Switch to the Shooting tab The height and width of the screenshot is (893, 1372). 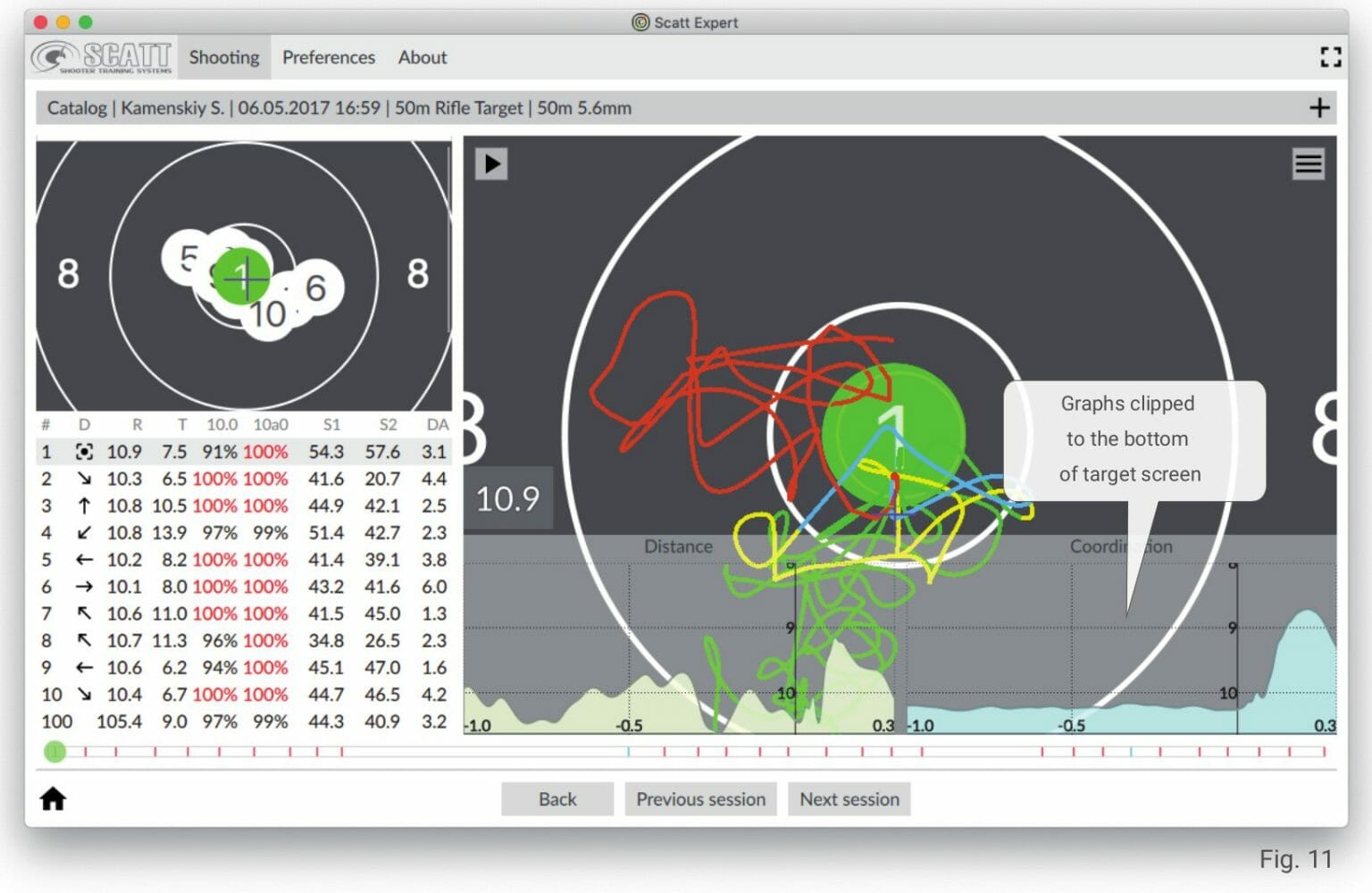point(222,56)
